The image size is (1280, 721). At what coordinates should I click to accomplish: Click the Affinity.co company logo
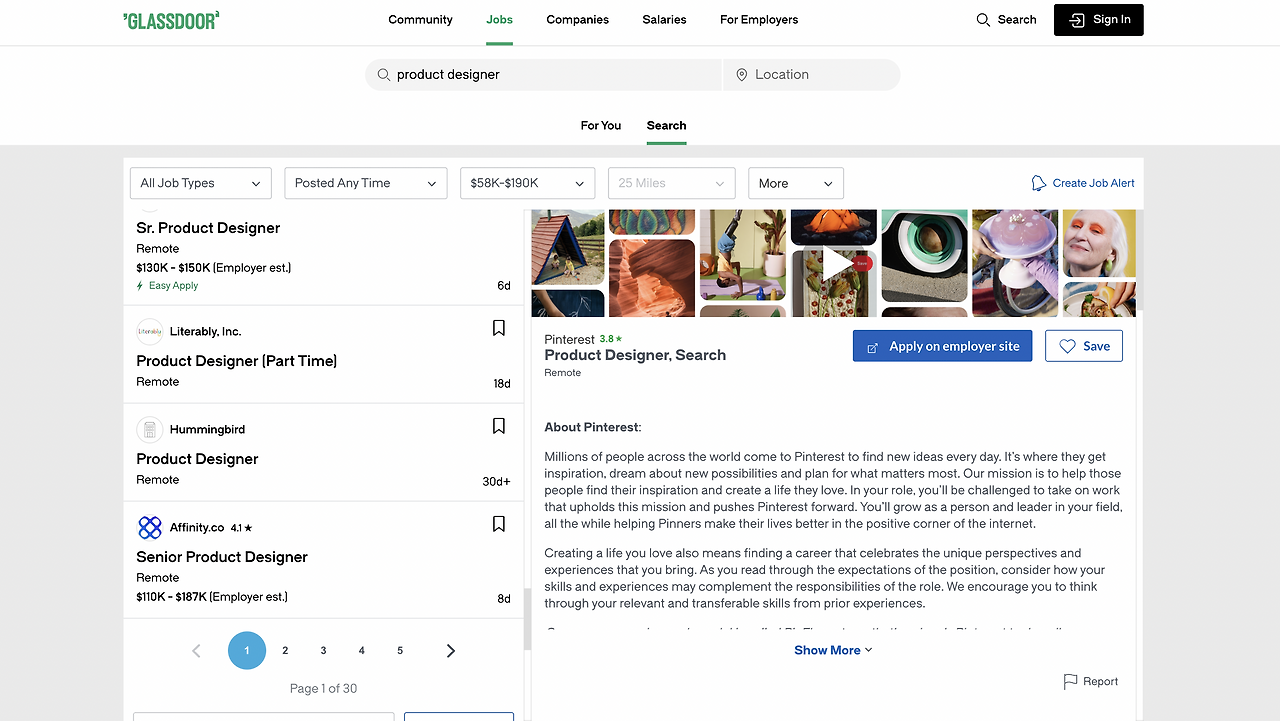pos(150,528)
